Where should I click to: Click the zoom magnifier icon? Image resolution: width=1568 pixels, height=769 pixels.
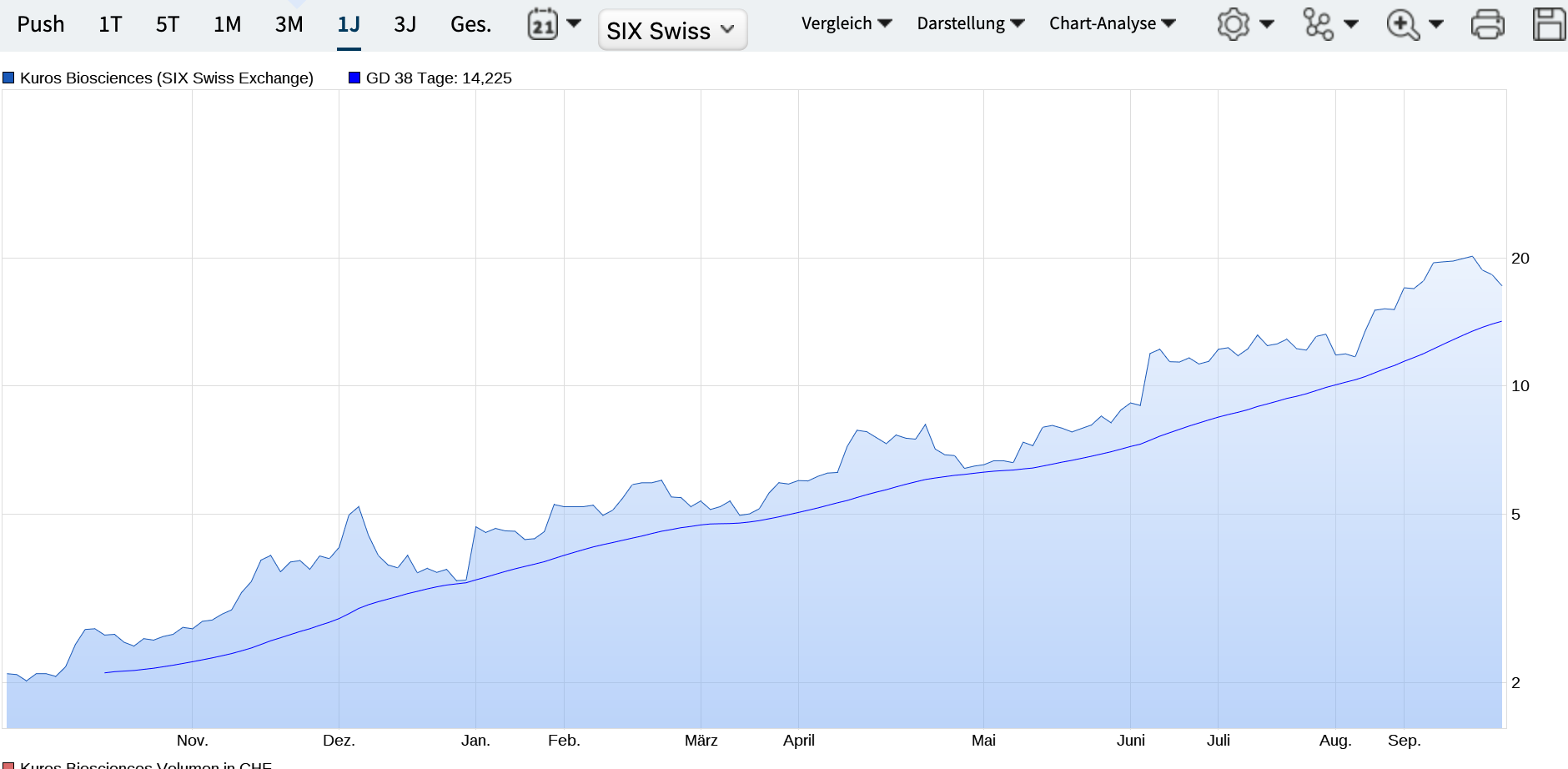pos(1403,24)
